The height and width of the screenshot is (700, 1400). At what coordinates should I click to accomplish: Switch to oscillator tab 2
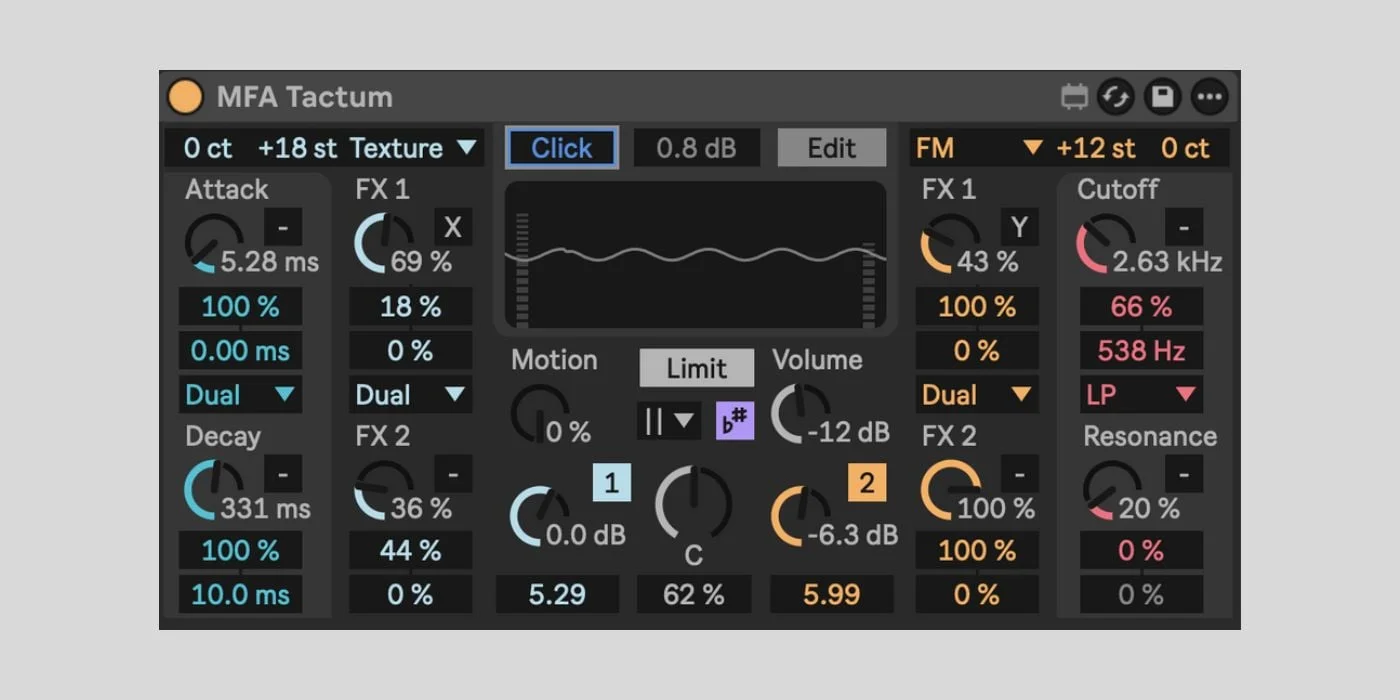click(x=866, y=483)
